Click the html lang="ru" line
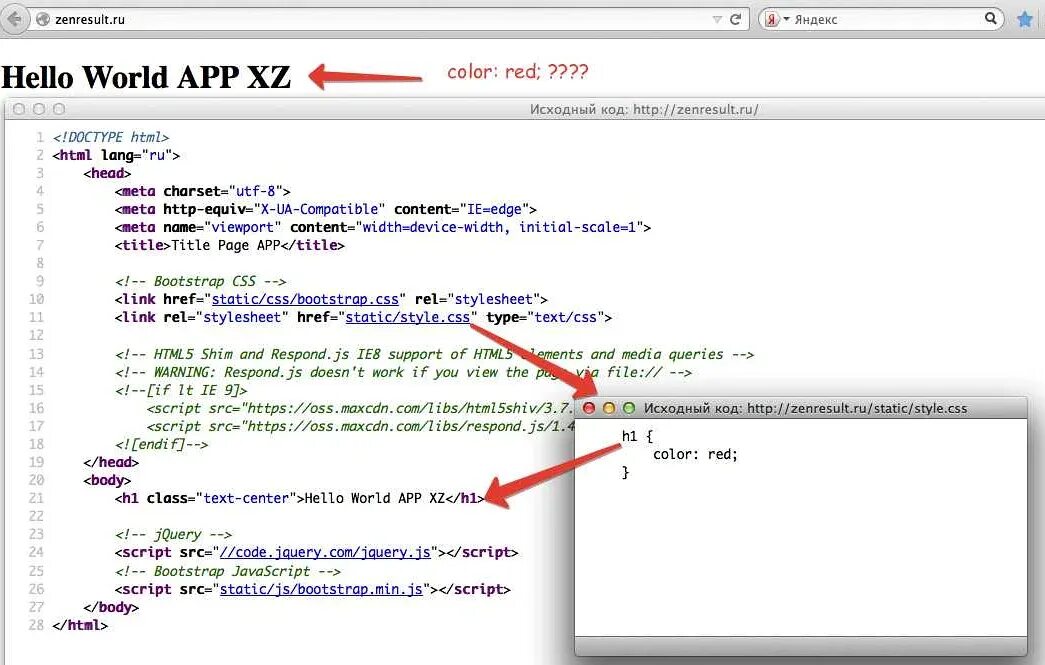 (x=116, y=155)
